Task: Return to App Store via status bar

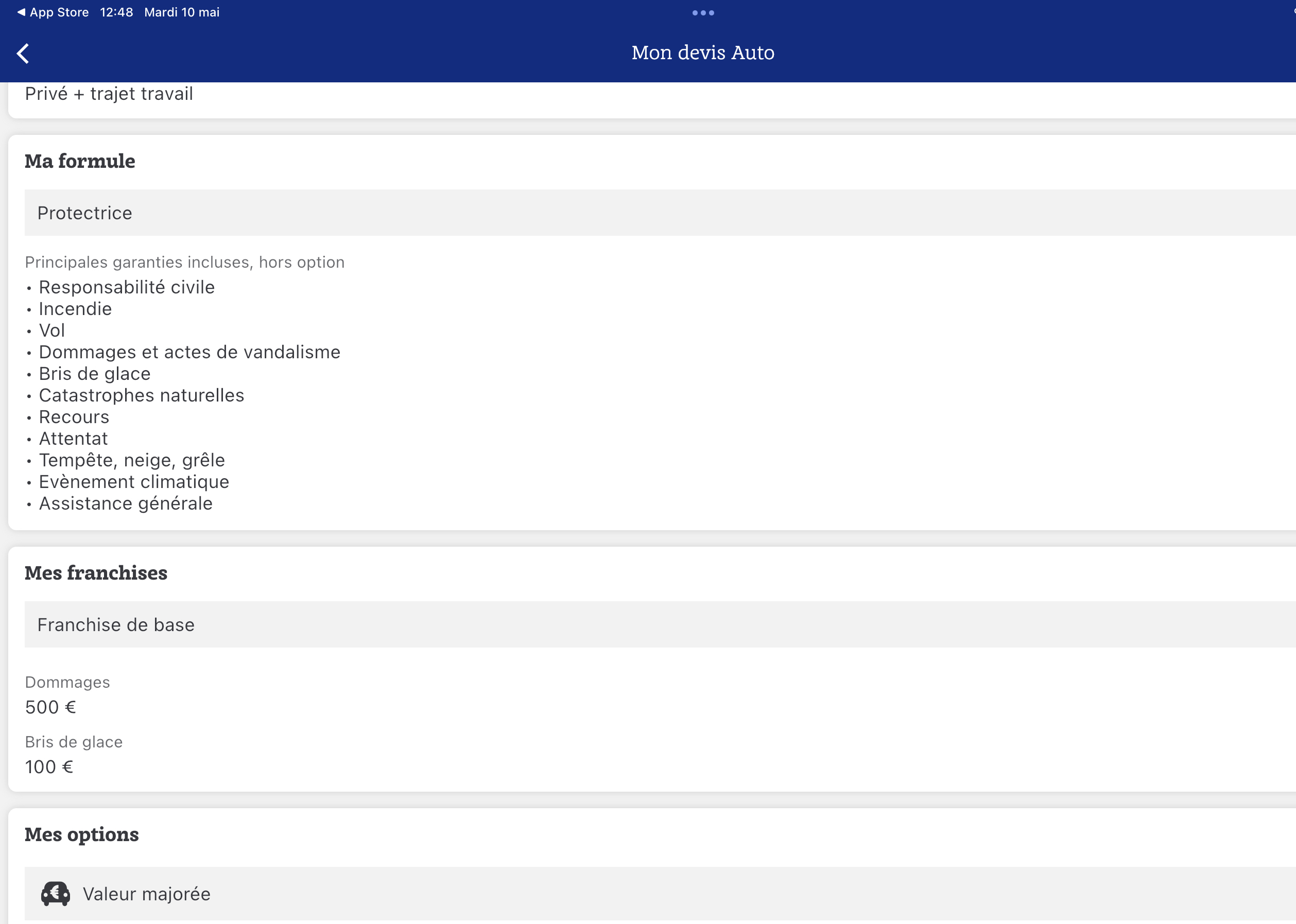Action: (x=53, y=12)
